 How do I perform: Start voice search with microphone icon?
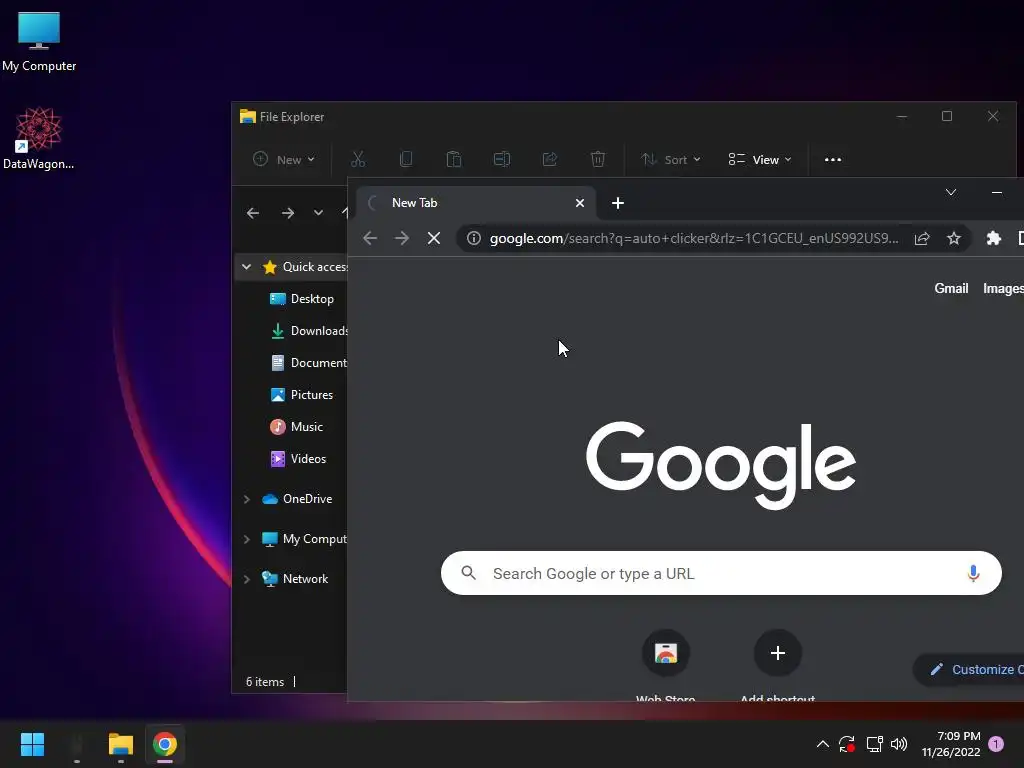pyautogui.click(x=973, y=573)
